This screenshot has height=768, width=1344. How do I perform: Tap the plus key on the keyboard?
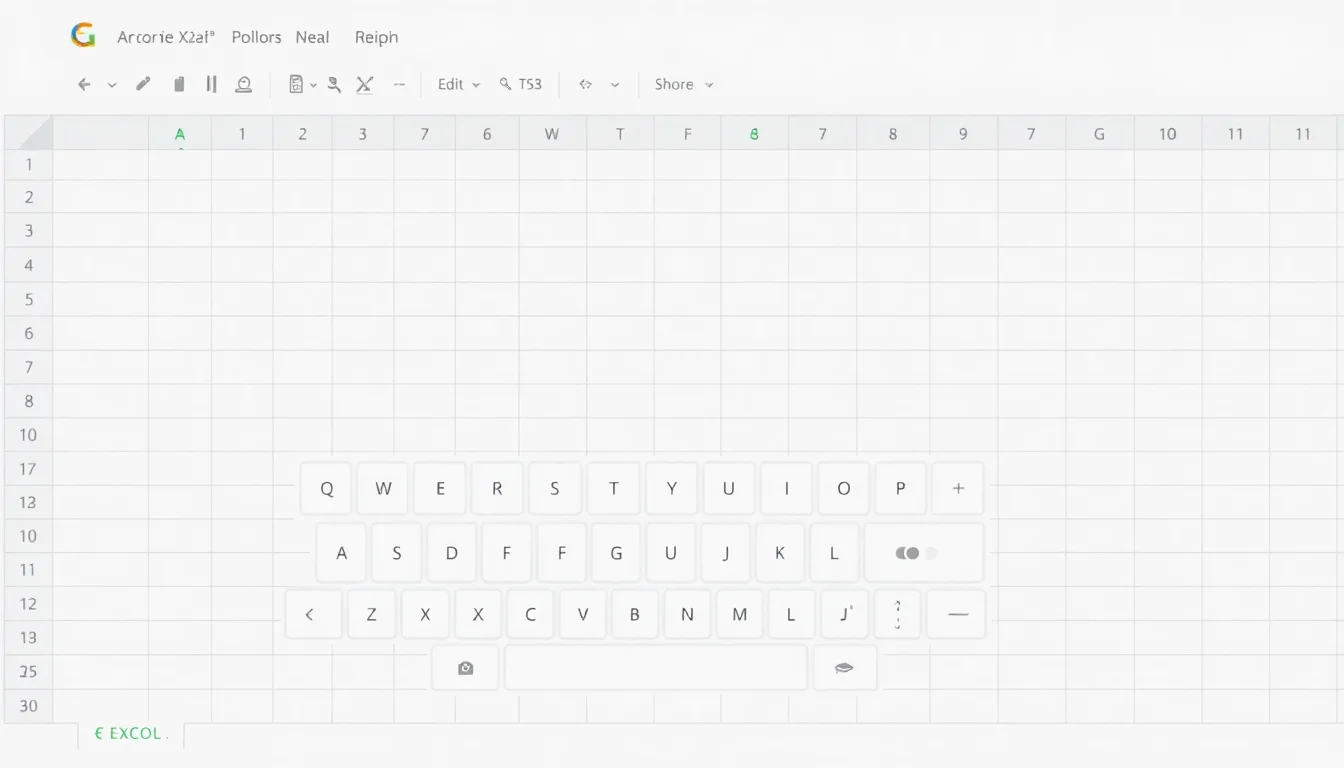(958, 489)
